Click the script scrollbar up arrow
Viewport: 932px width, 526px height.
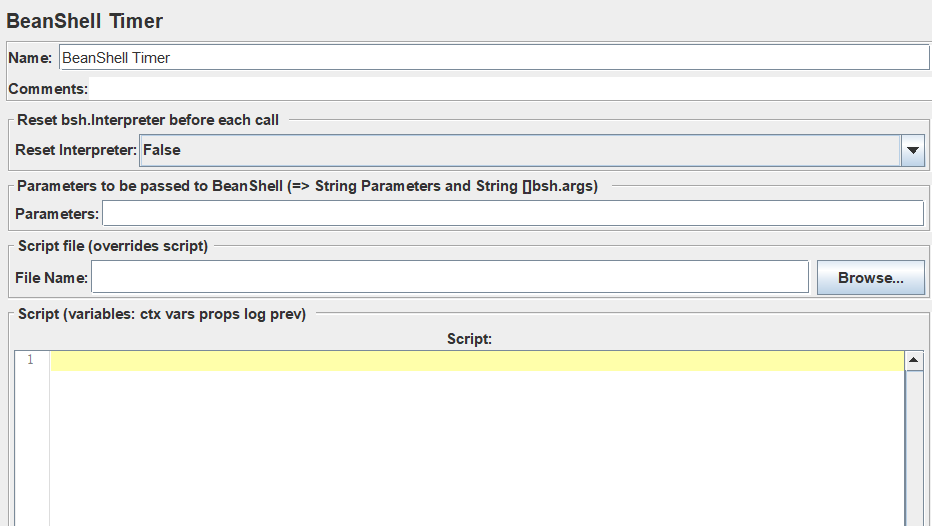[x=914, y=360]
